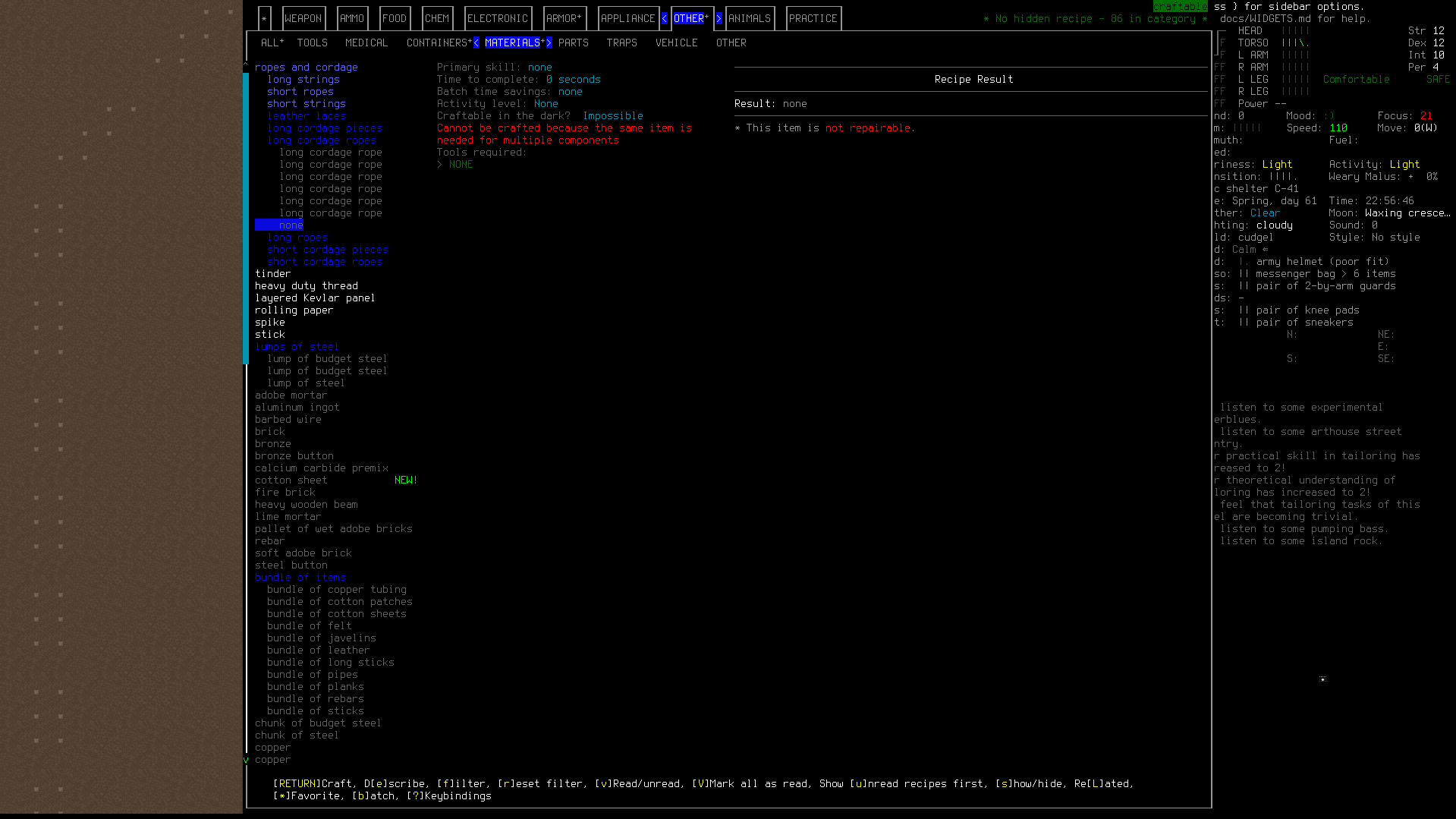This screenshot has height=819, width=1456.
Task: Select the 'long strings' recipe
Action: [303, 79]
